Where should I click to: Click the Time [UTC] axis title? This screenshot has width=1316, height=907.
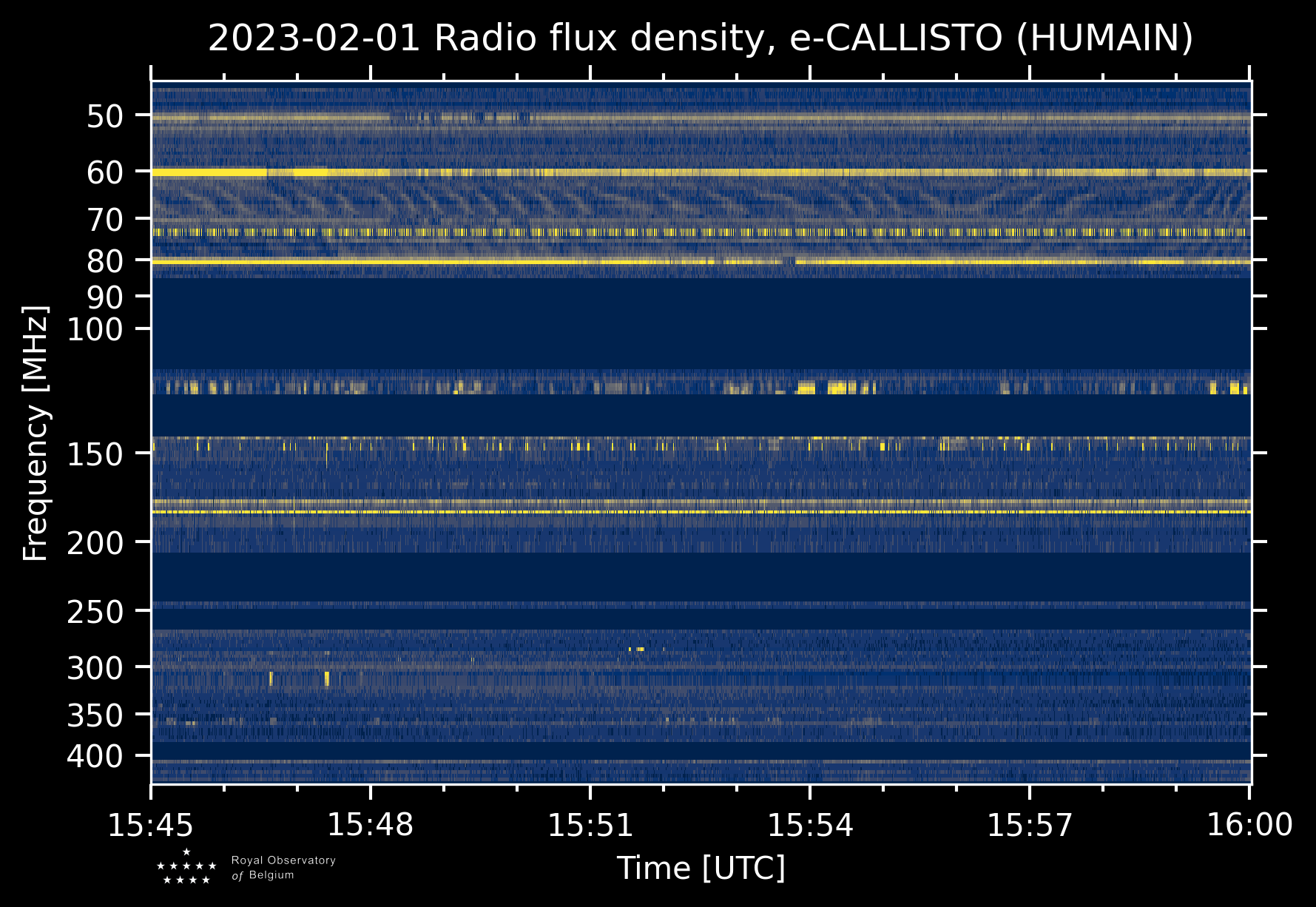tap(701, 868)
